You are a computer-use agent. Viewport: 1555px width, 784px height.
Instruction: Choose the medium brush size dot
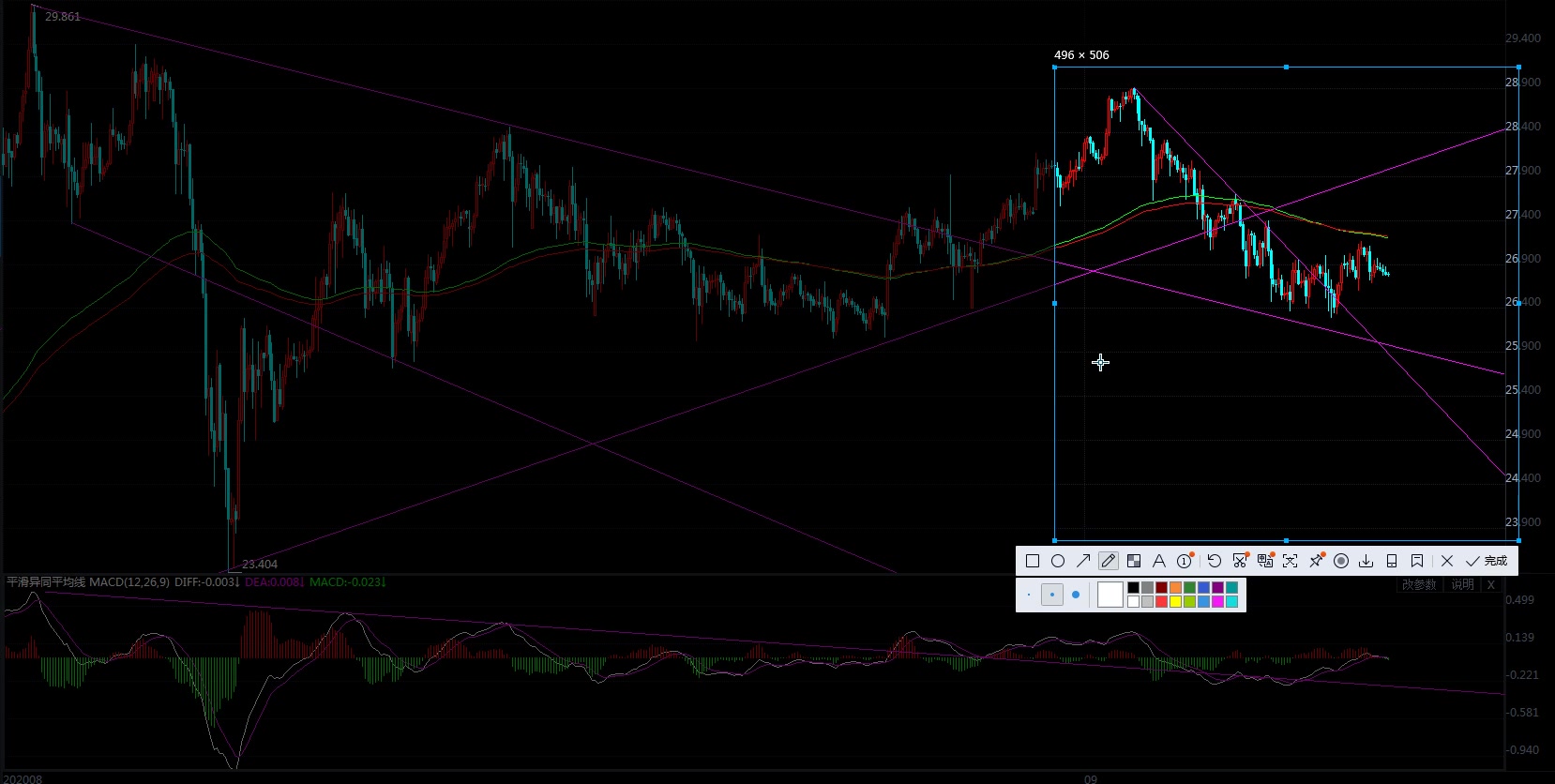coord(1052,595)
